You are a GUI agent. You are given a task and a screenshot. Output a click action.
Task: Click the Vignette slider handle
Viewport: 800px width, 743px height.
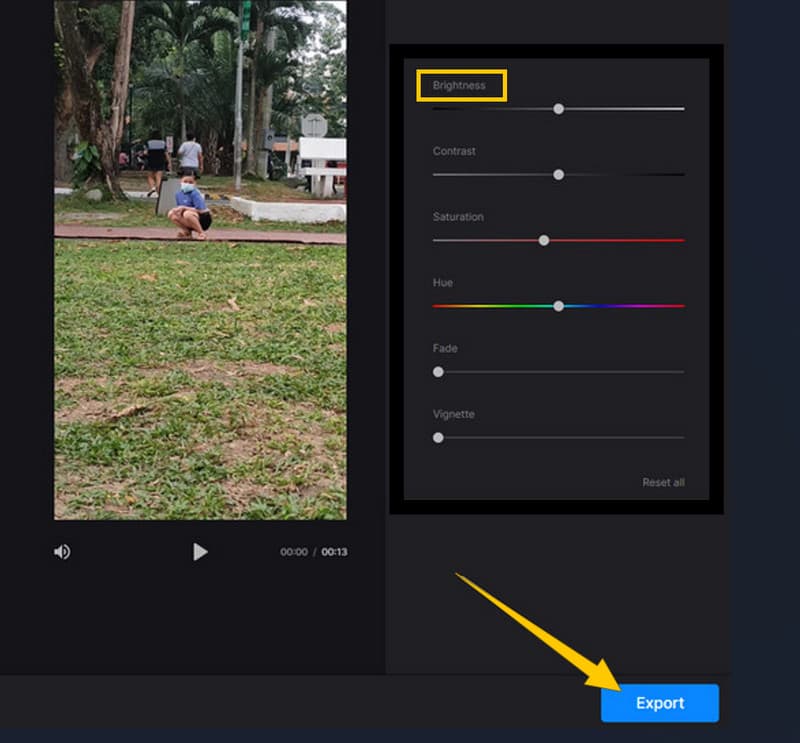coord(438,438)
